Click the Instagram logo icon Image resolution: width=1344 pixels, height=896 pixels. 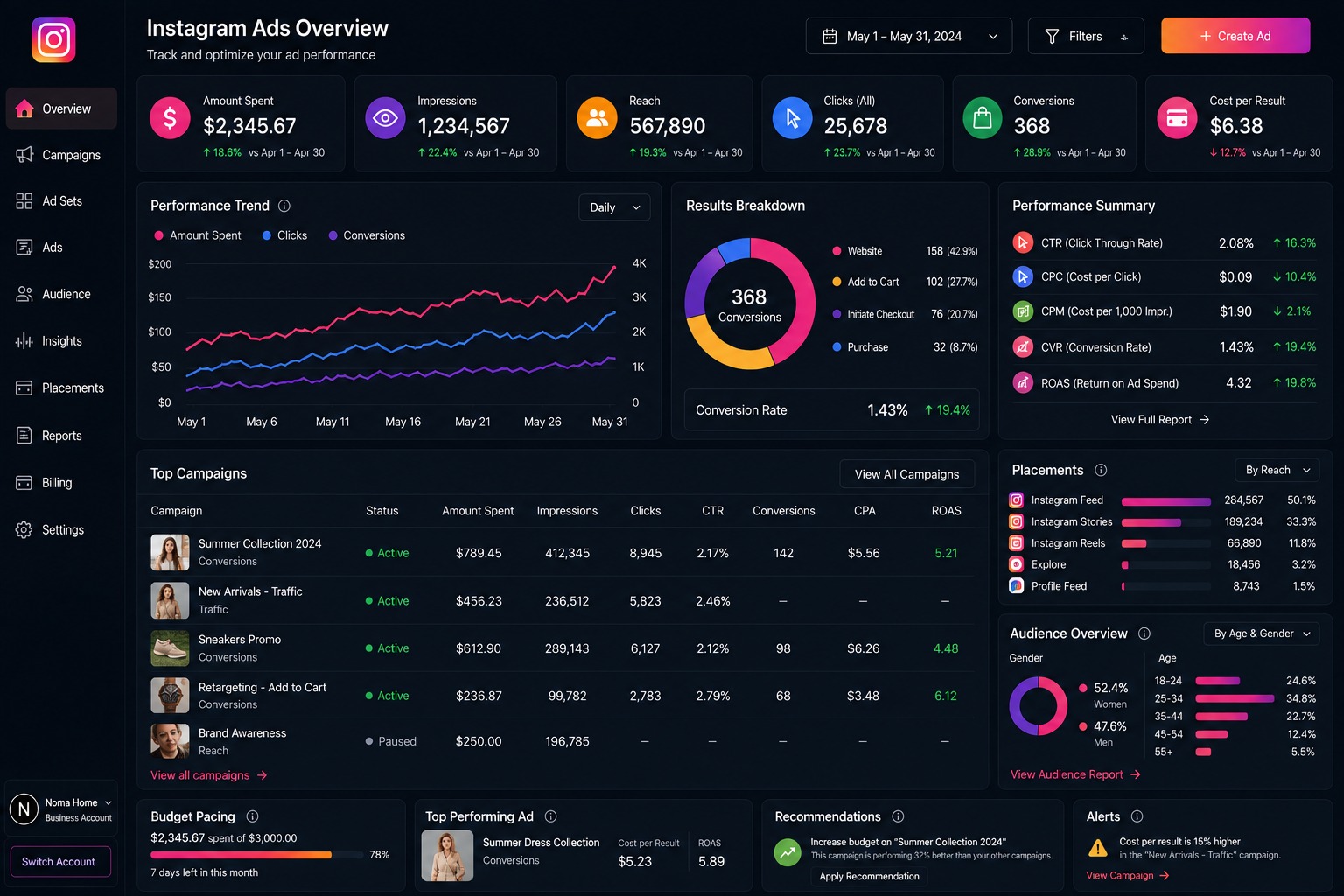pos(53,39)
